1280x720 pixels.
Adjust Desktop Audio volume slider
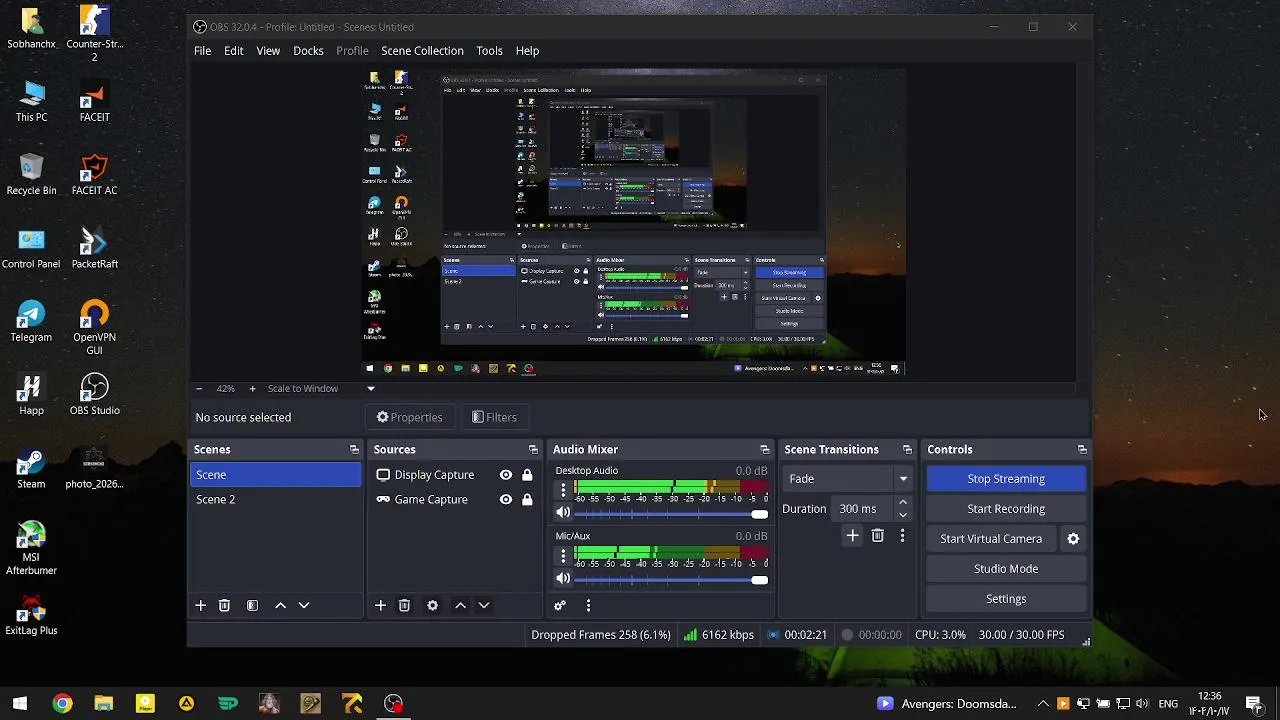coord(671,514)
